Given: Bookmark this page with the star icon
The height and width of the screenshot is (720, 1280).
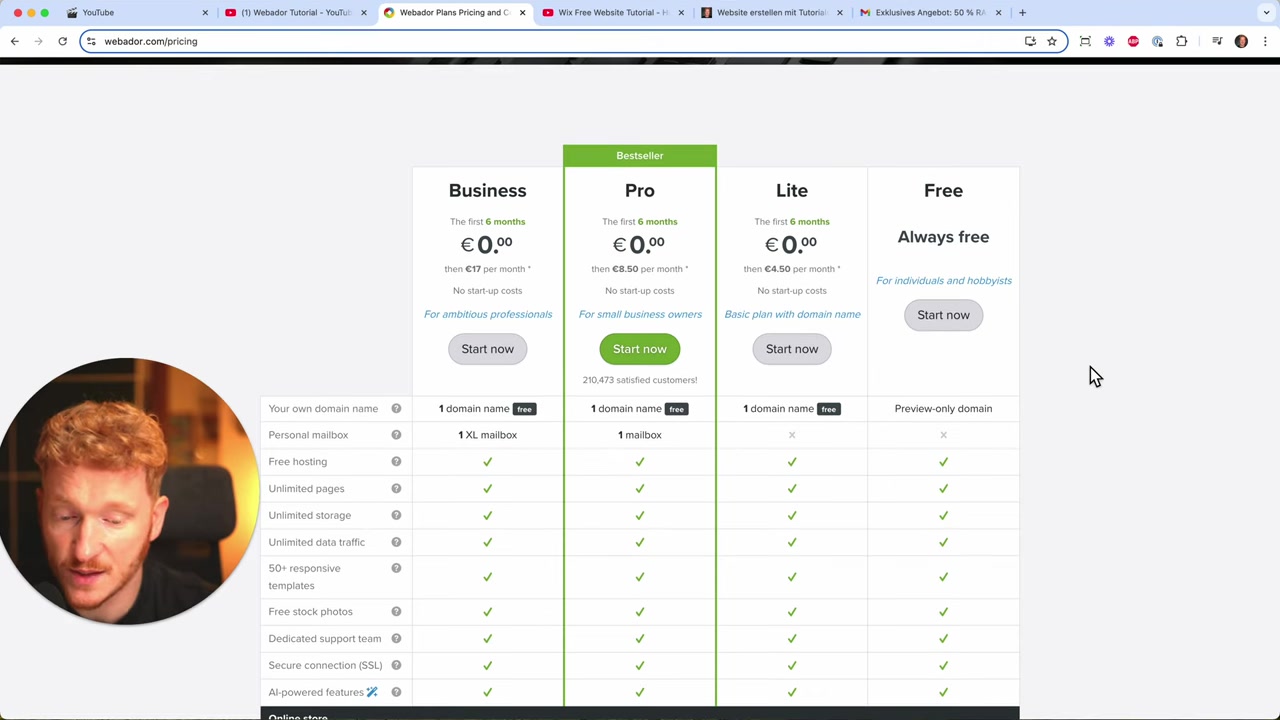Looking at the screenshot, I should 1051,41.
